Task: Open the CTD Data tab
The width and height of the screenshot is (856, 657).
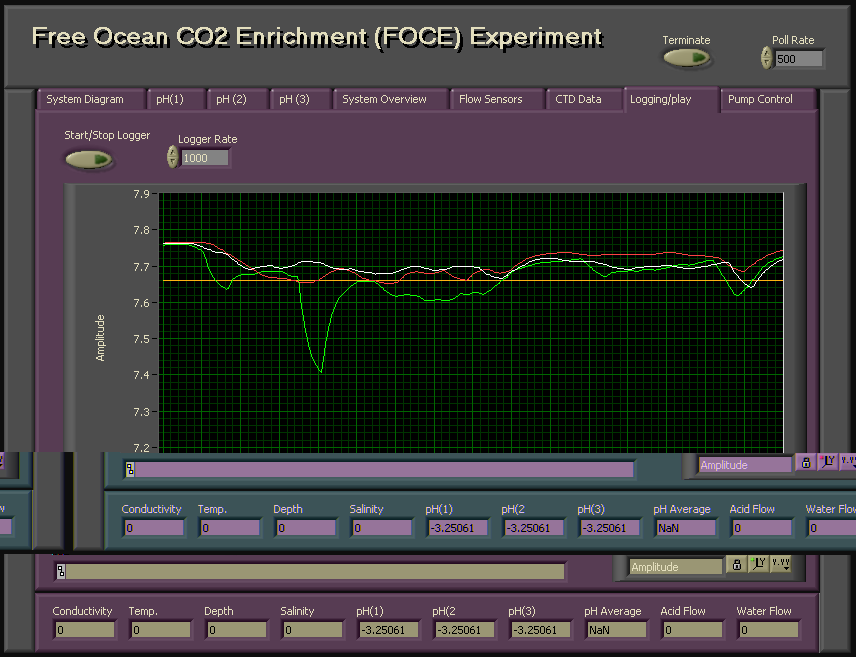Action: click(x=578, y=99)
